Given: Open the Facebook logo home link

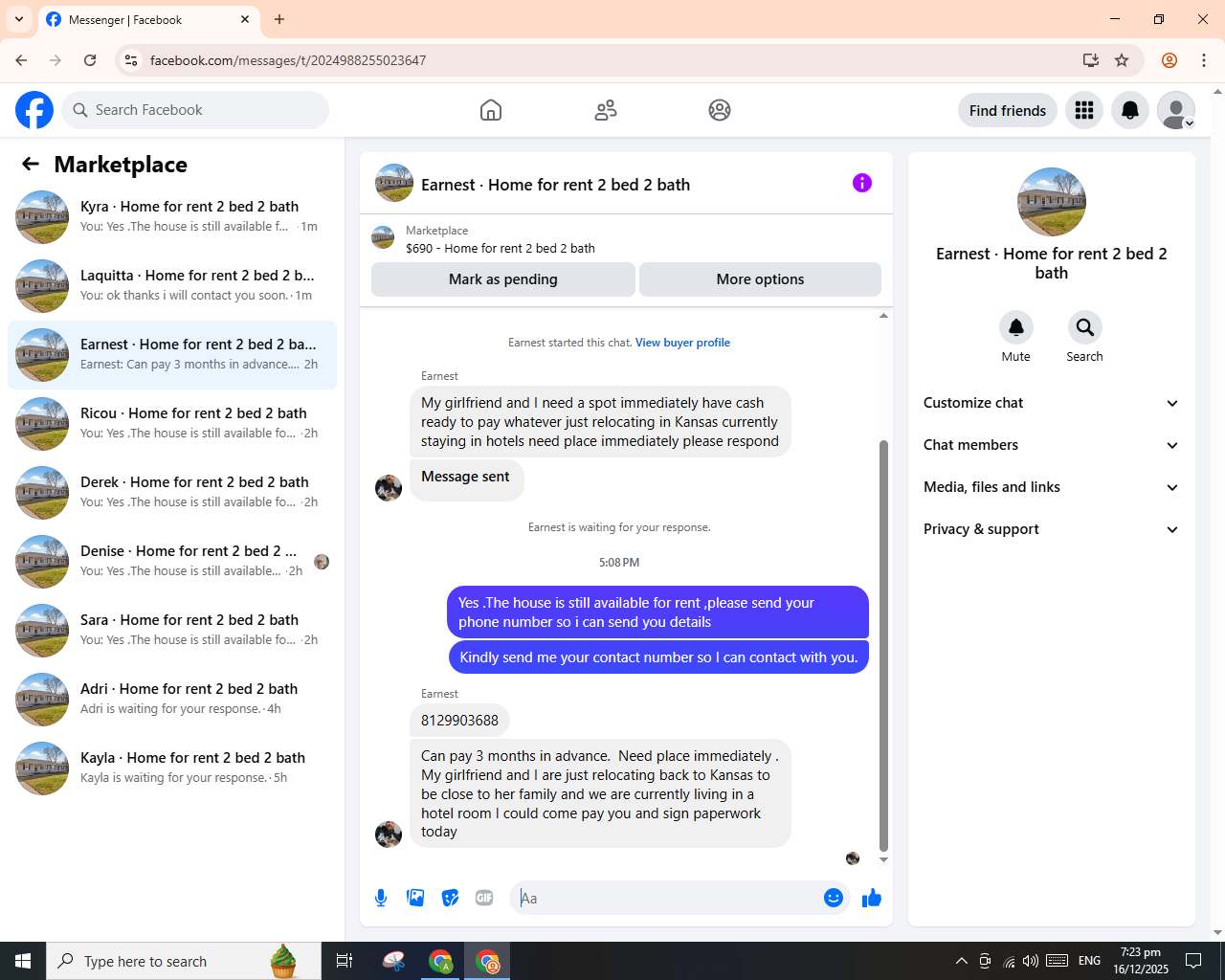Looking at the screenshot, I should pos(34,110).
